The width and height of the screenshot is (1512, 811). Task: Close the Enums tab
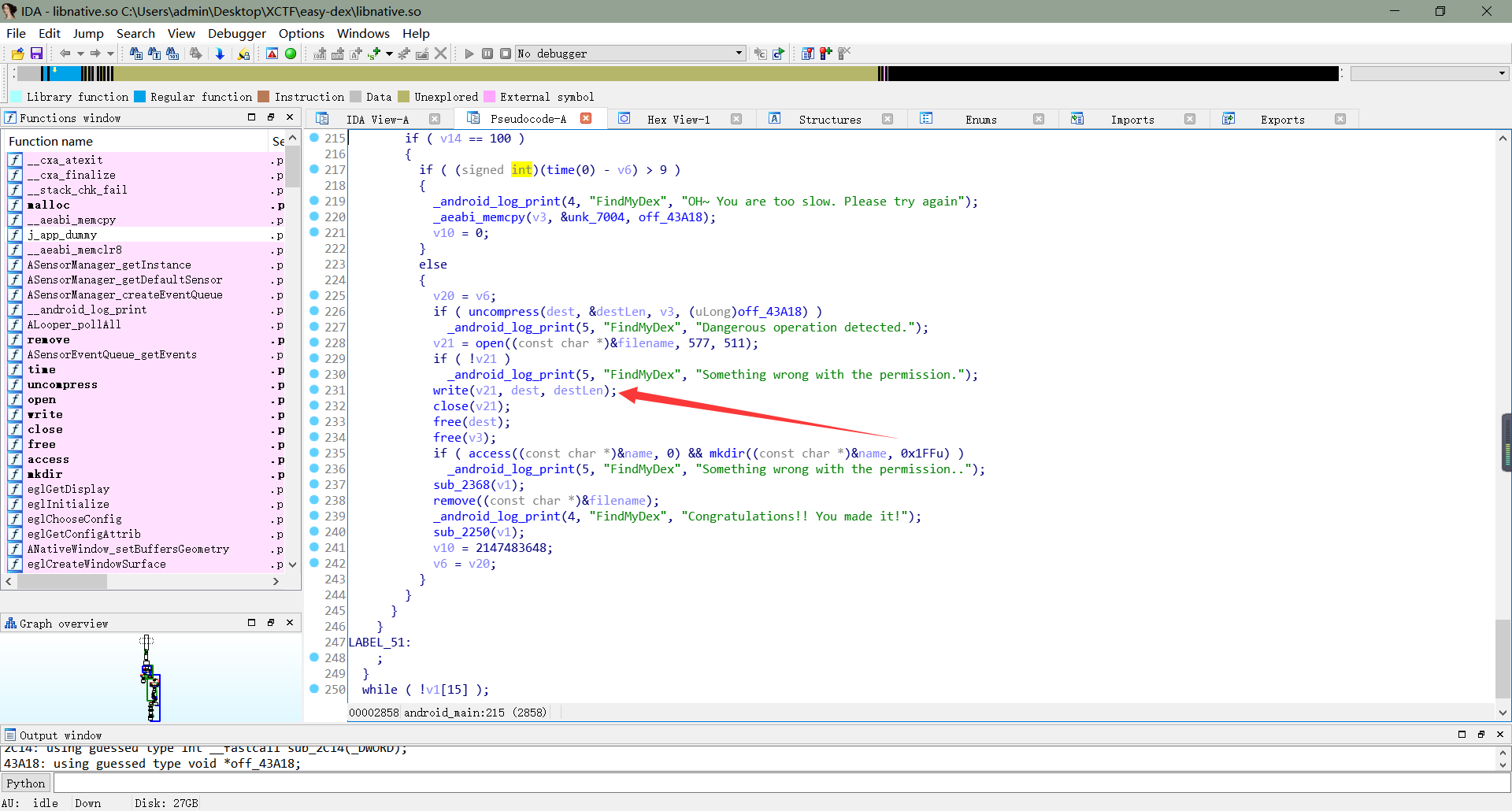(1039, 119)
